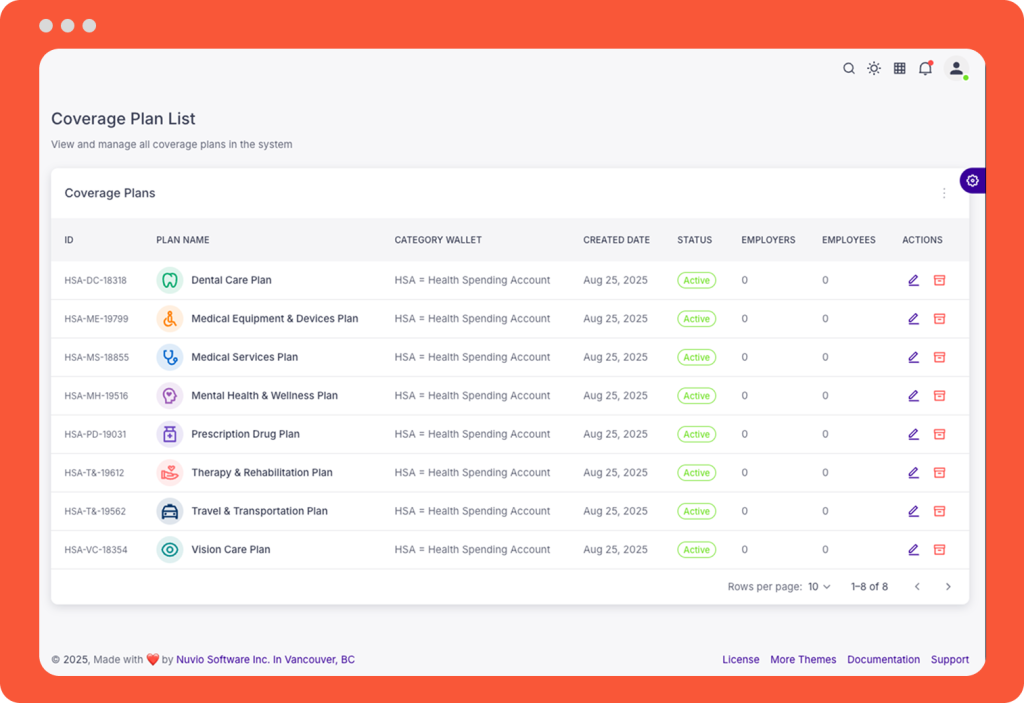Archive the Medical Services Plan

939,357
